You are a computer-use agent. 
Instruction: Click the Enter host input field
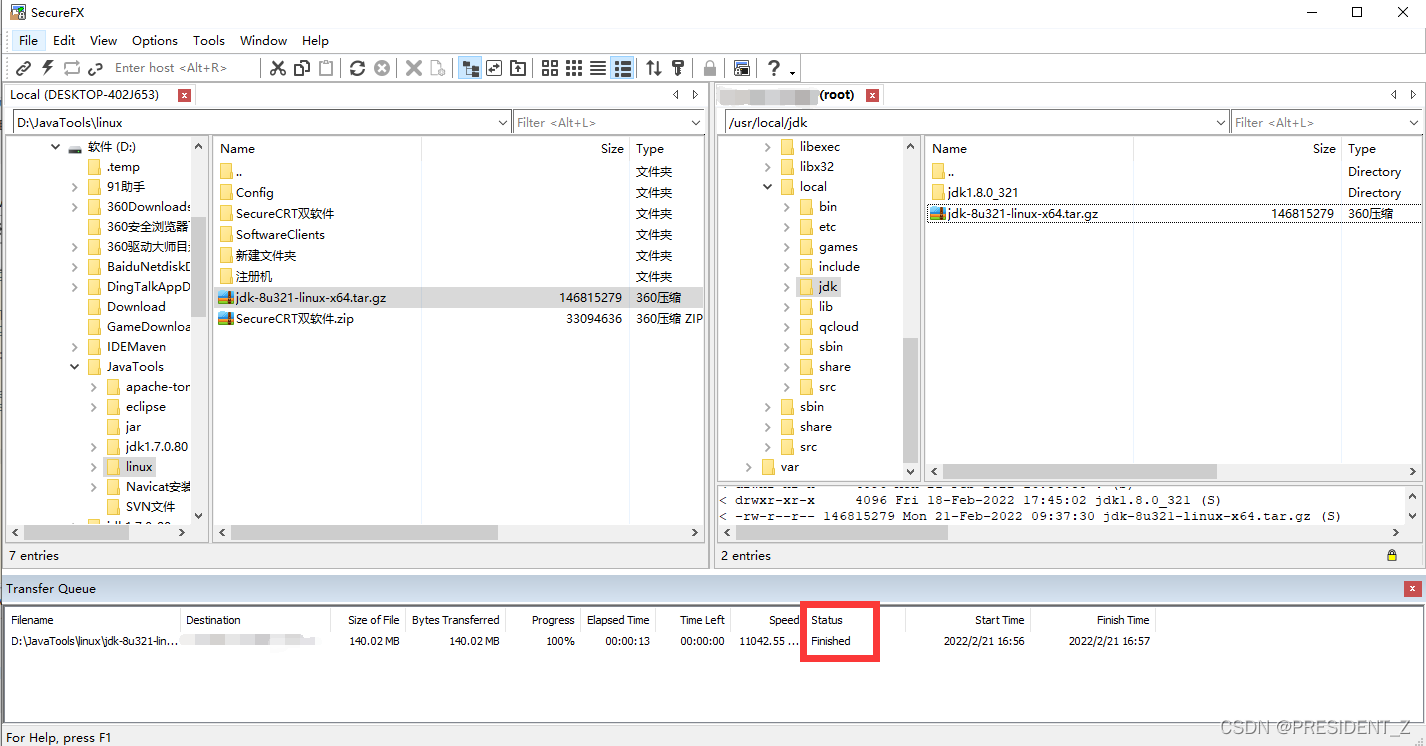point(183,68)
